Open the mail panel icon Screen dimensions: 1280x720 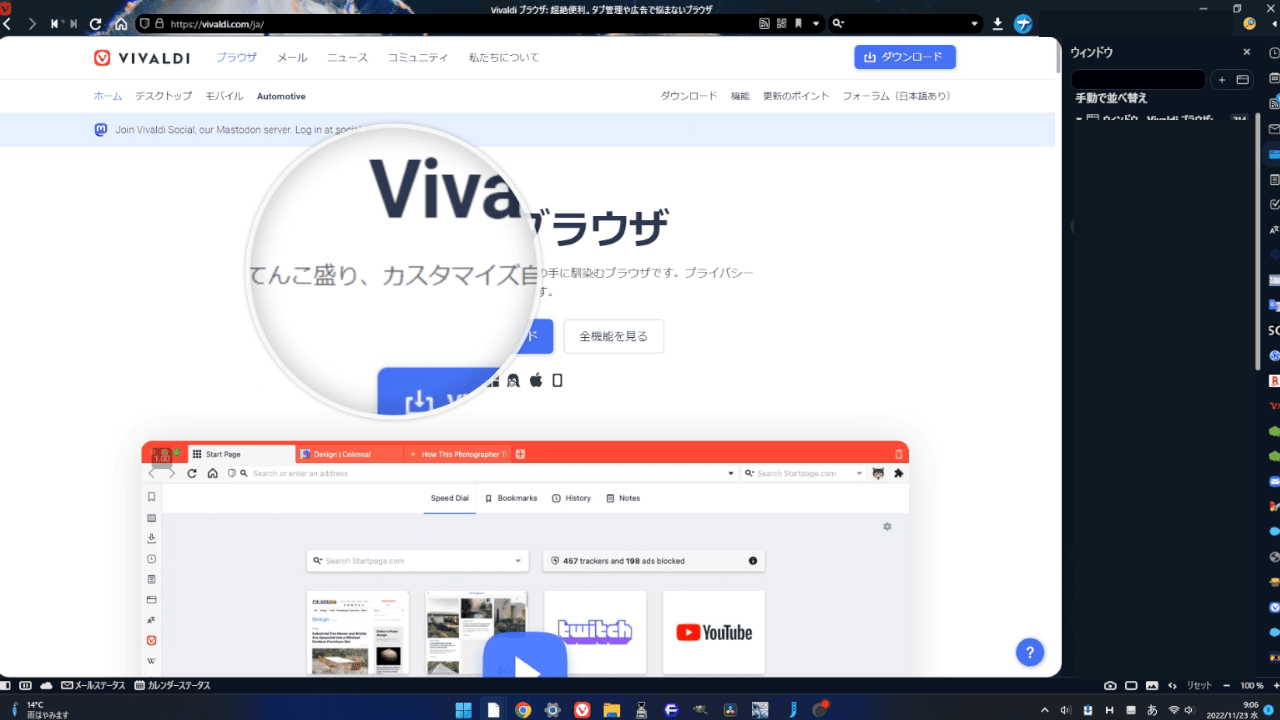tap(1274, 129)
